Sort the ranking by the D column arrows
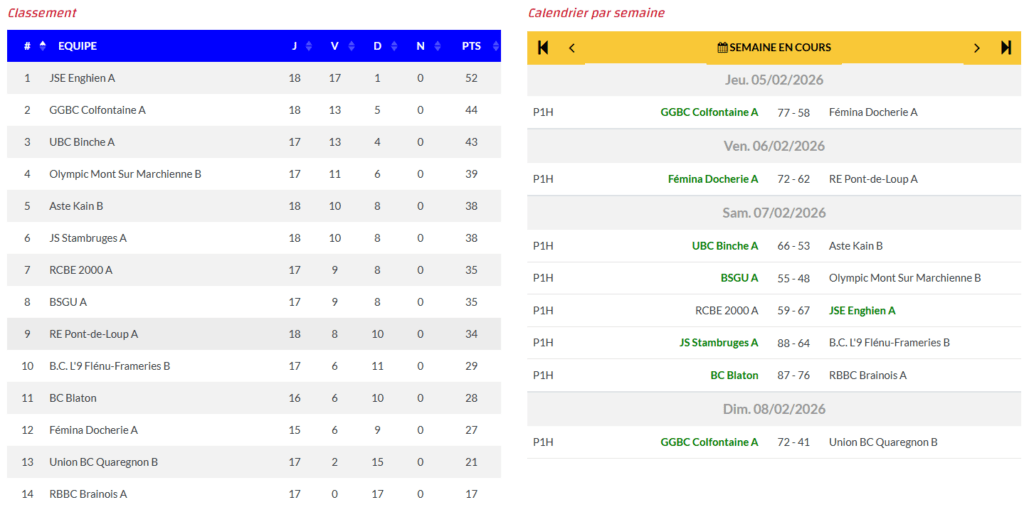Image resolution: width=1024 pixels, height=522 pixels. 393,46
